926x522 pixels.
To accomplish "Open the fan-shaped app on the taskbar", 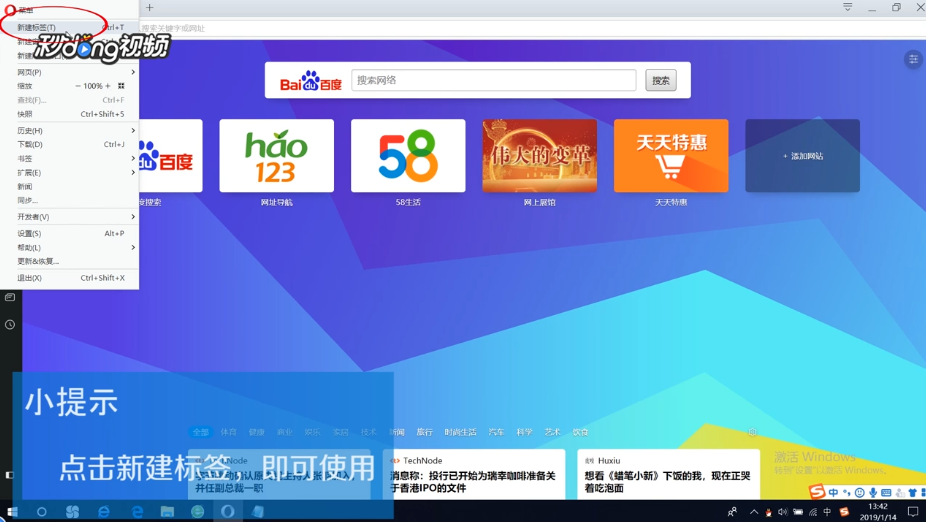I will tap(73, 511).
